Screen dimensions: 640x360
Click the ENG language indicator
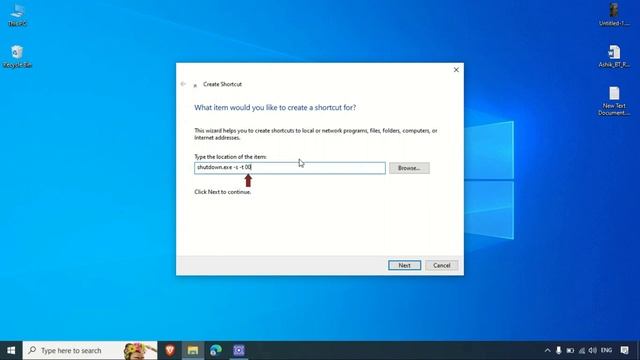(607, 350)
